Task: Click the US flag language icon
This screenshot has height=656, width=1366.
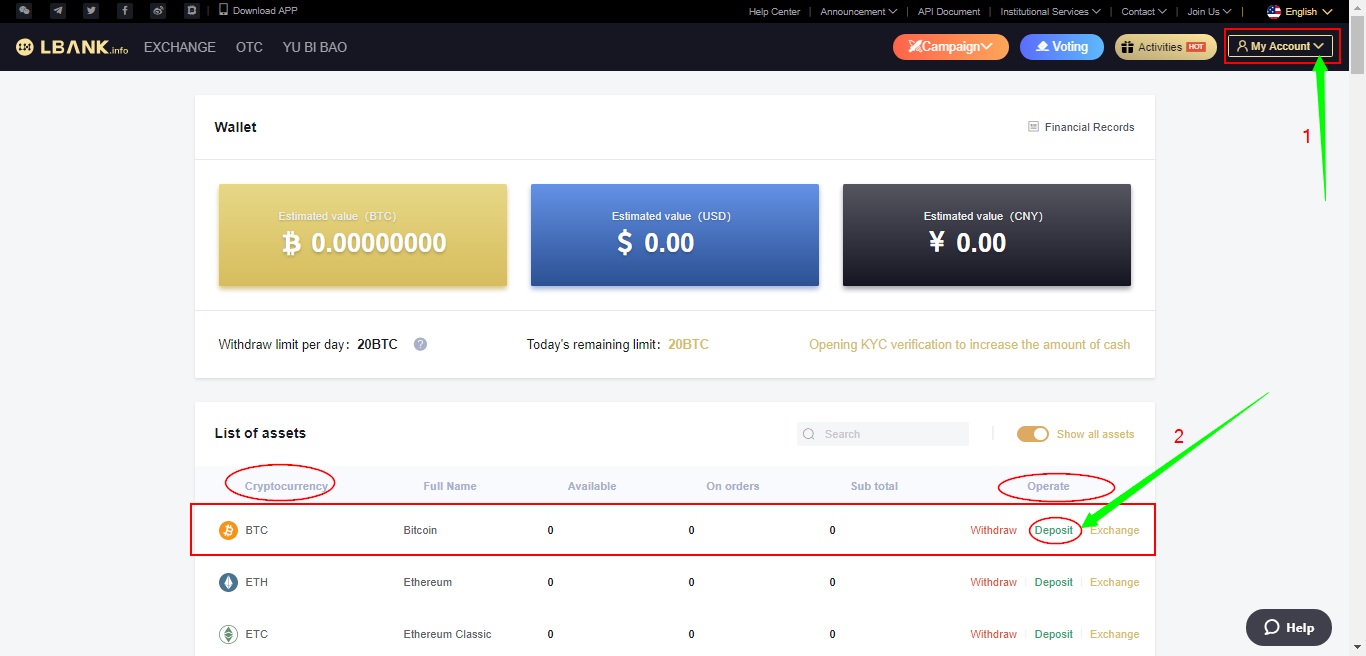Action: click(x=1273, y=12)
